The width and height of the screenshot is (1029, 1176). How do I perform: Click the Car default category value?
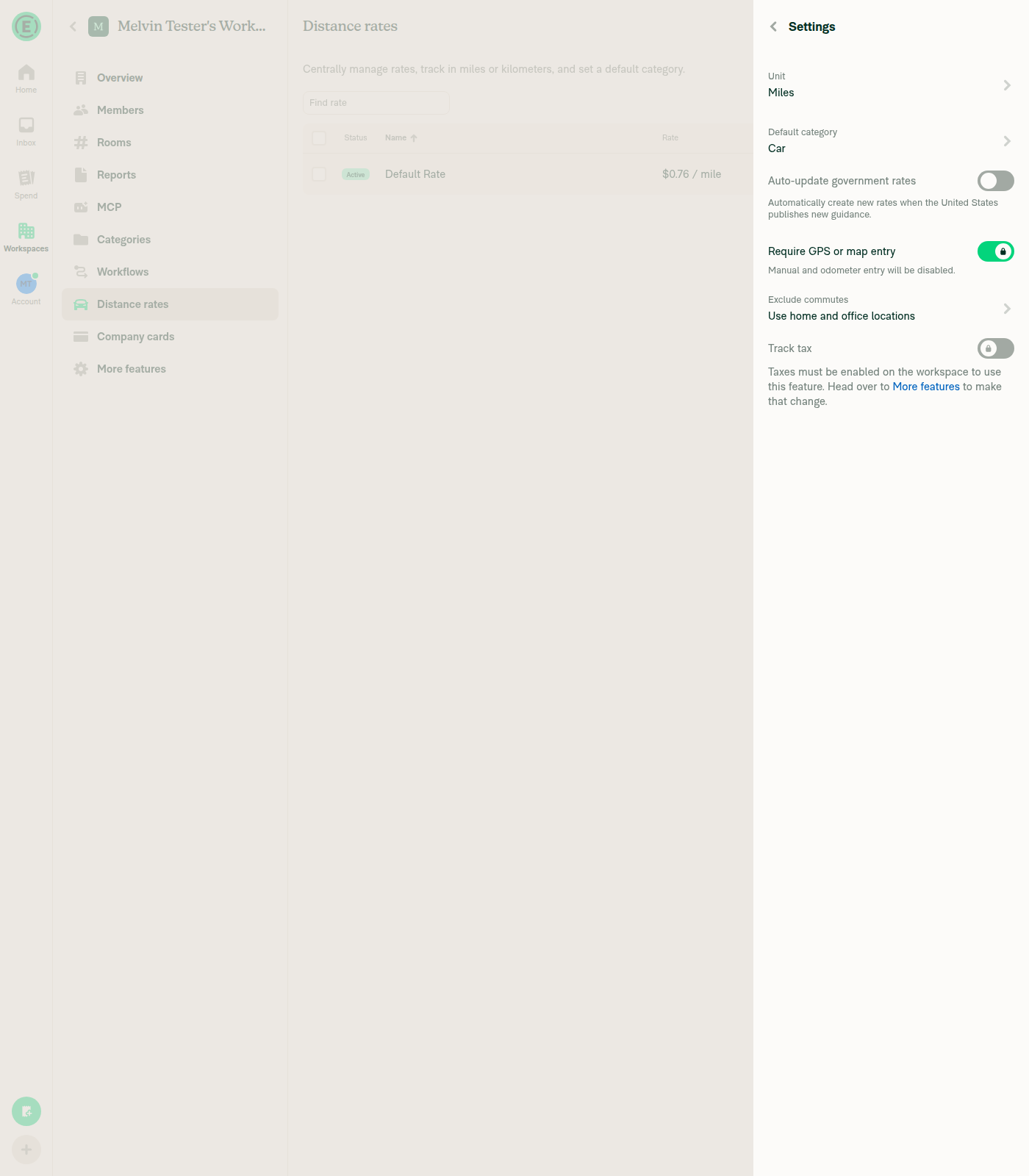pos(777,148)
